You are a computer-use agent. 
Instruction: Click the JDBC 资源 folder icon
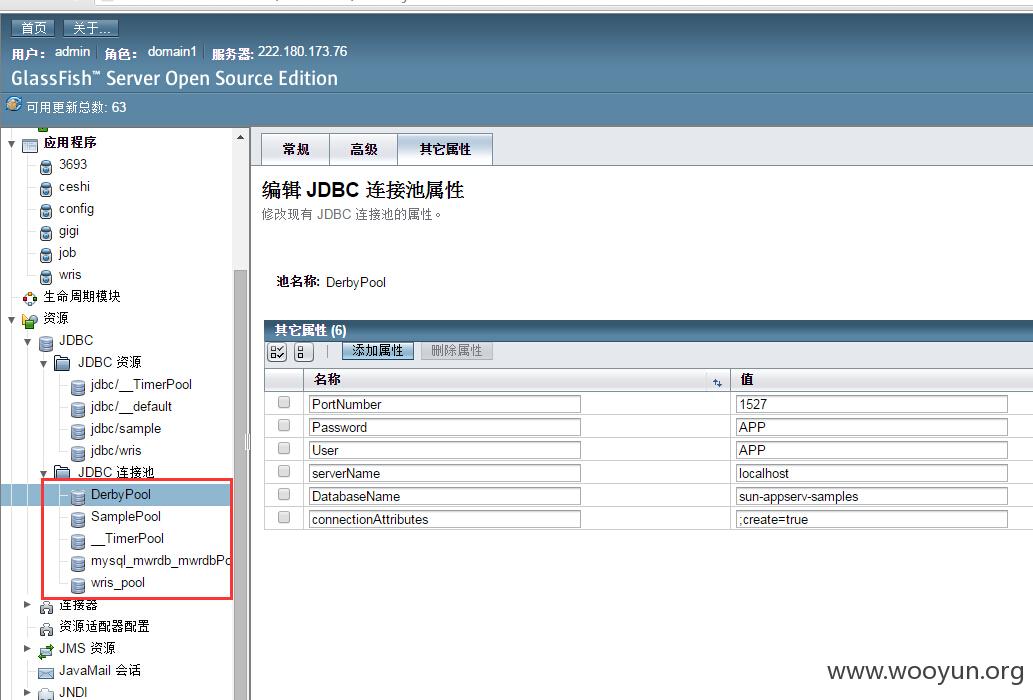point(62,363)
